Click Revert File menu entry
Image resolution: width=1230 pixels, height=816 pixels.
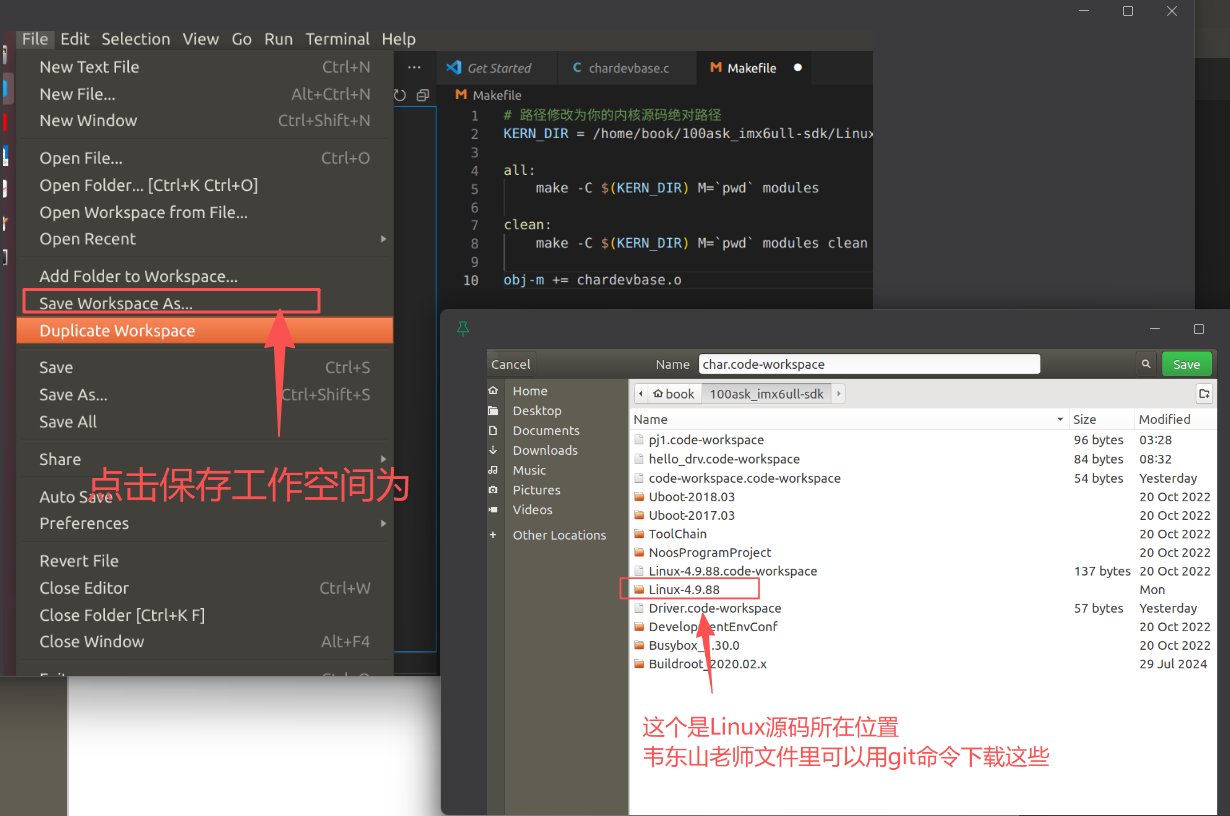point(204,561)
